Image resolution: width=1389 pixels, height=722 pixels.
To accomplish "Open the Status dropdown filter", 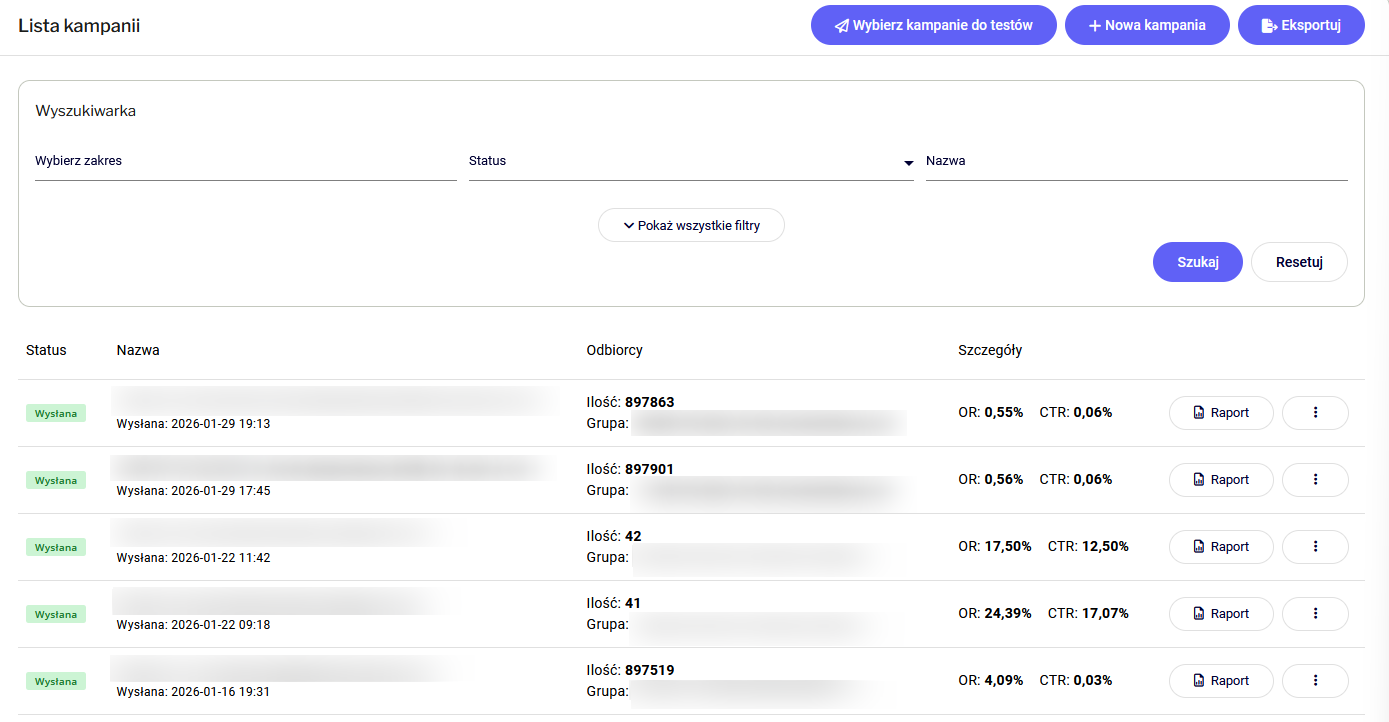I will 690,162.
